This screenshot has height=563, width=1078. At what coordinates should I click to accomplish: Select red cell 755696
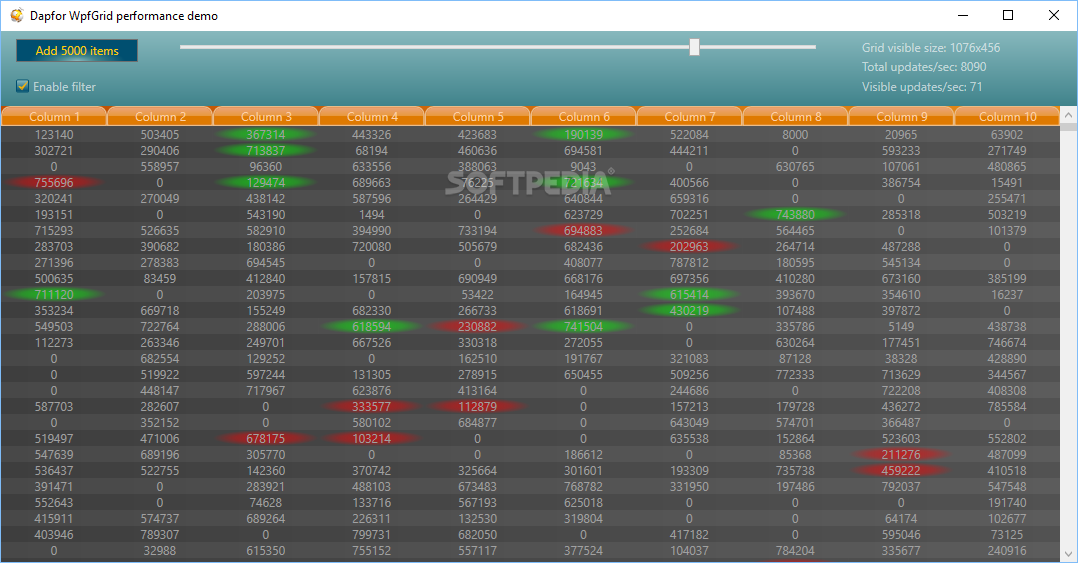pos(54,183)
